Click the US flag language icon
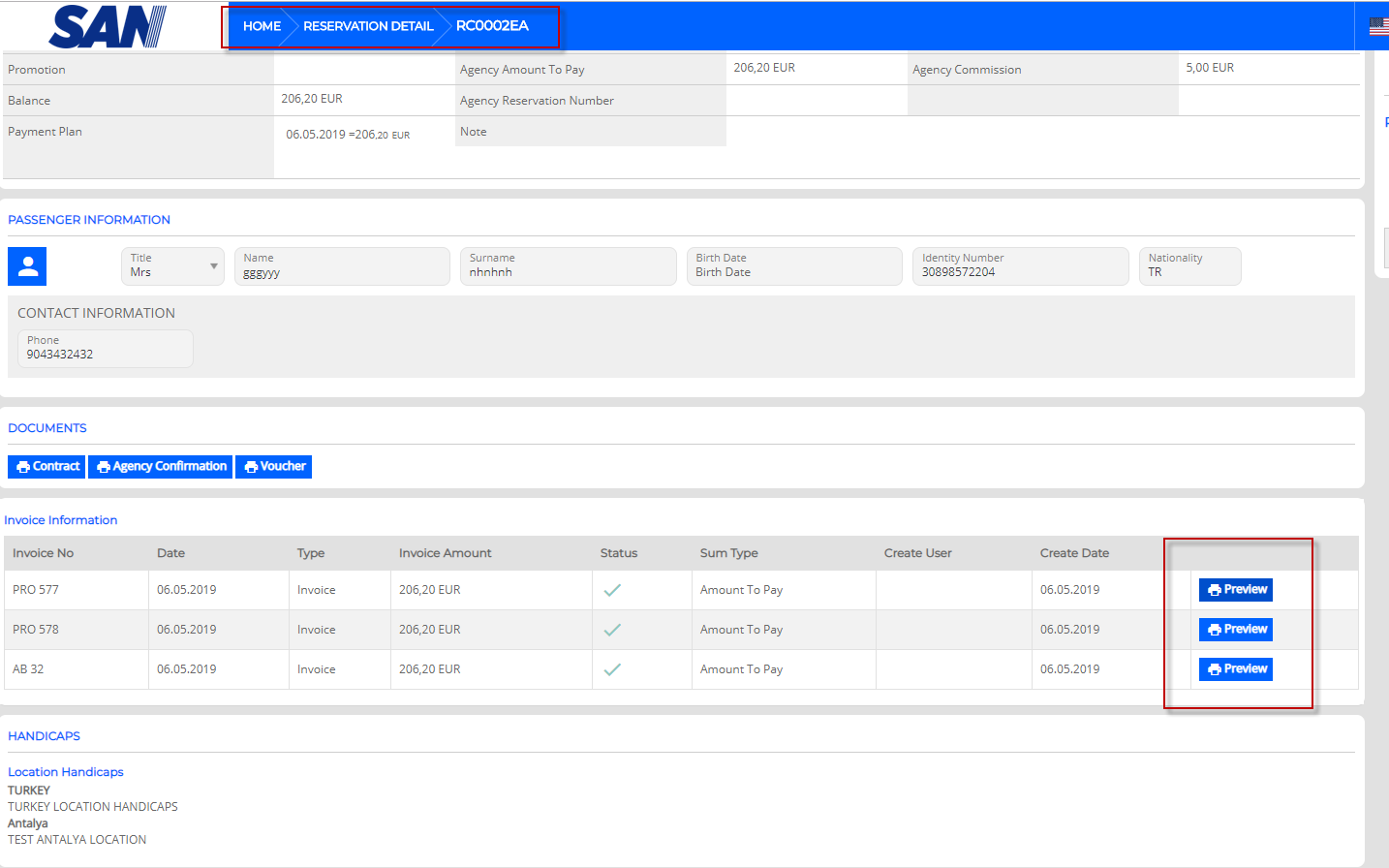The height and width of the screenshot is (868, 1389). (x=1378, y=26)
